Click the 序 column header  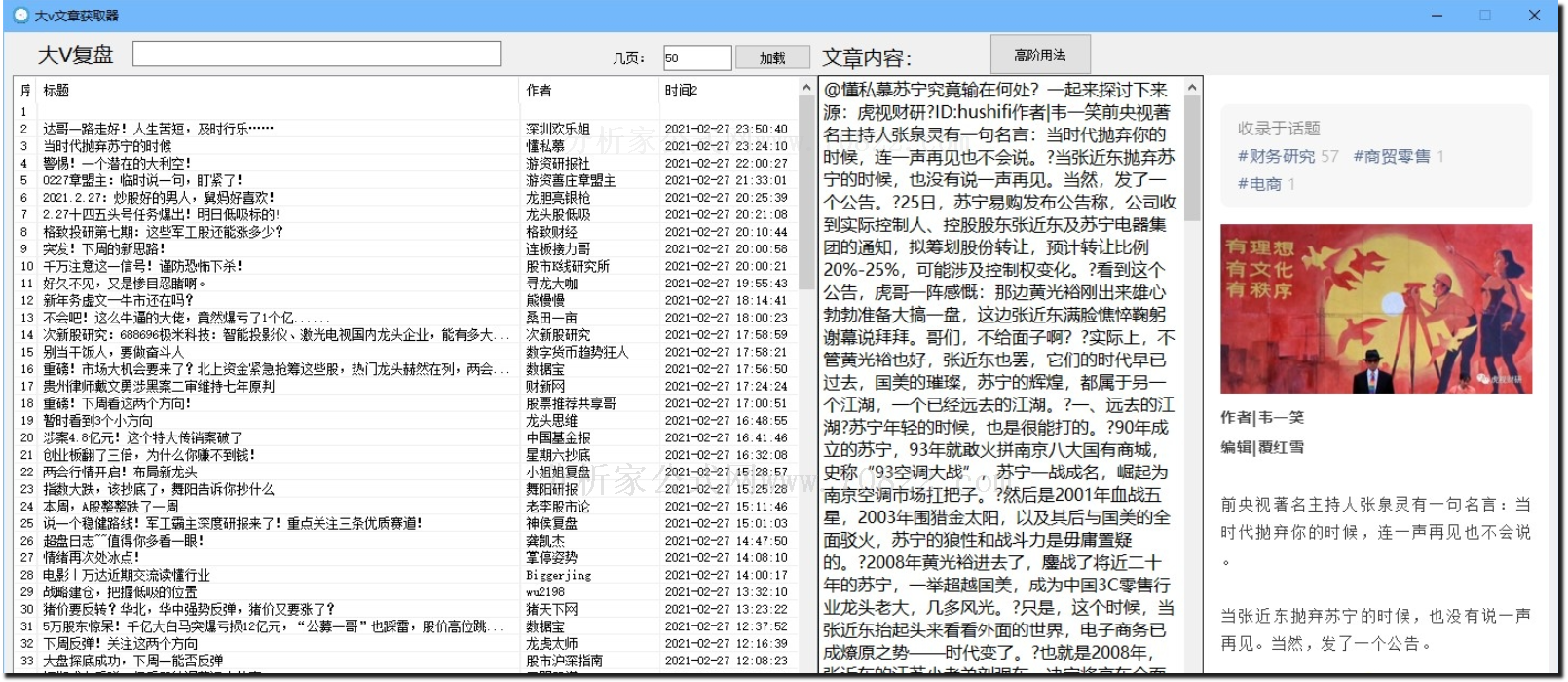(x=26, y=91)
